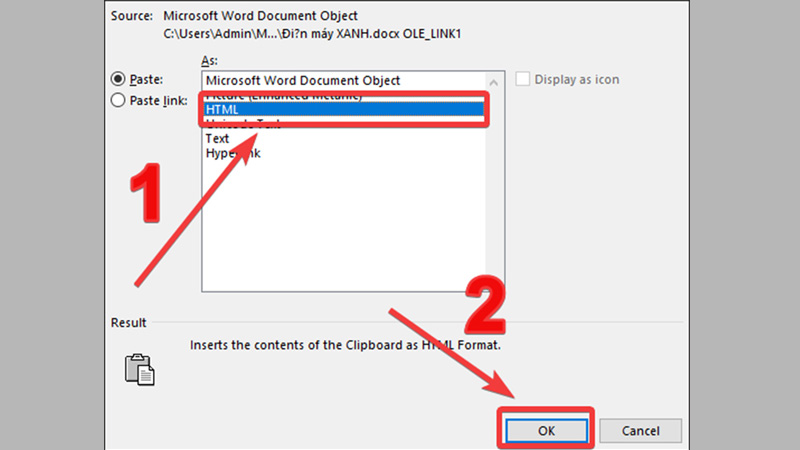Click the 'Inserts the contents of the Clipboard' description

click(x=345, y=345)
